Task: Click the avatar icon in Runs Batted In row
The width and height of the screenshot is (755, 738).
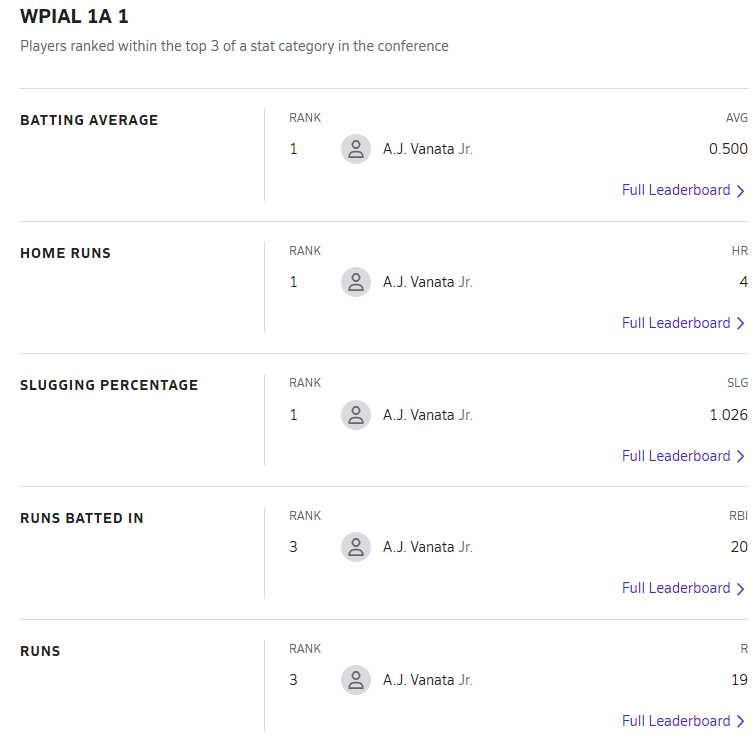Action: 356,547
